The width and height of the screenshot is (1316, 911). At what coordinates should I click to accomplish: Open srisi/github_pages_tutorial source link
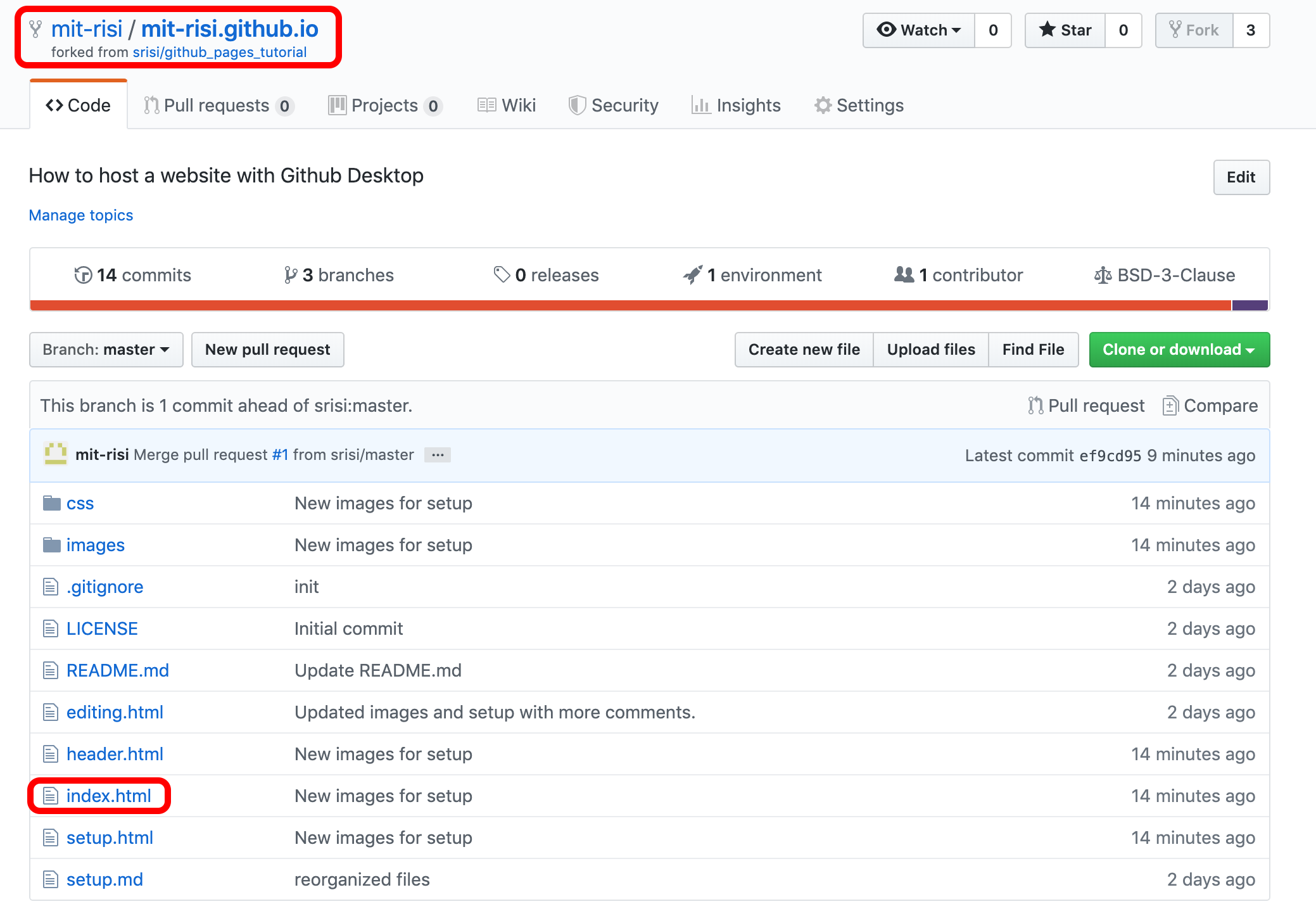(220, 52)
